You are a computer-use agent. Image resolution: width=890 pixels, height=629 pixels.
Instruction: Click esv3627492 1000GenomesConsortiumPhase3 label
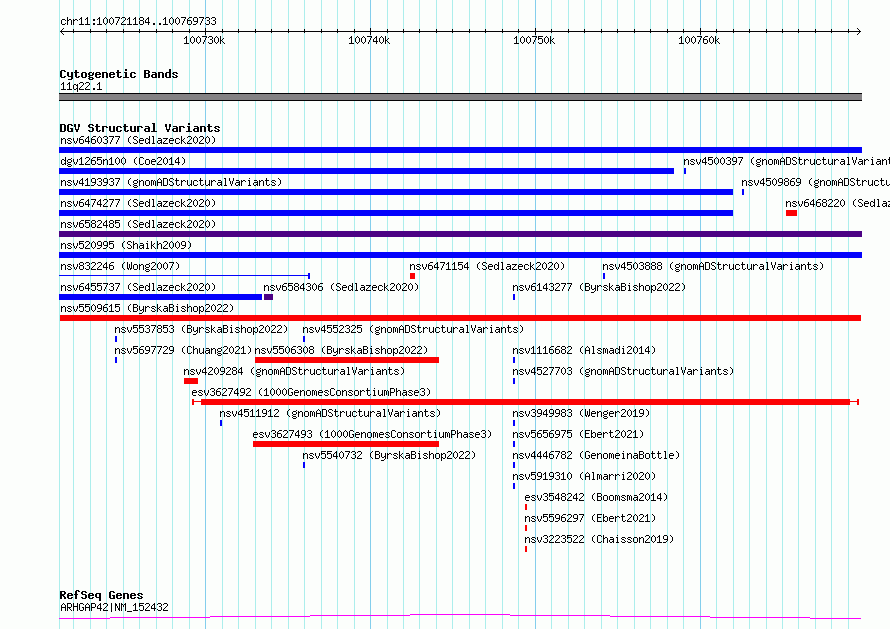pyautogui.click(x=311, y=392)
